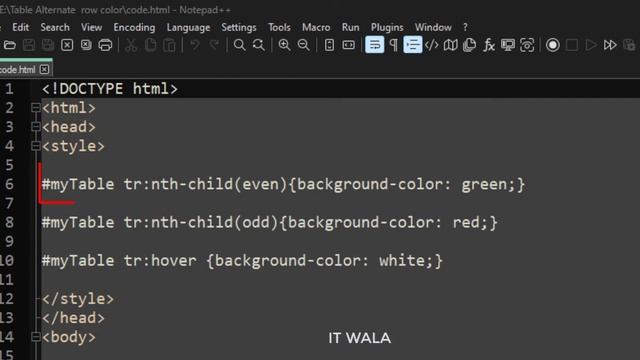Open the Document Map icon

451,45
